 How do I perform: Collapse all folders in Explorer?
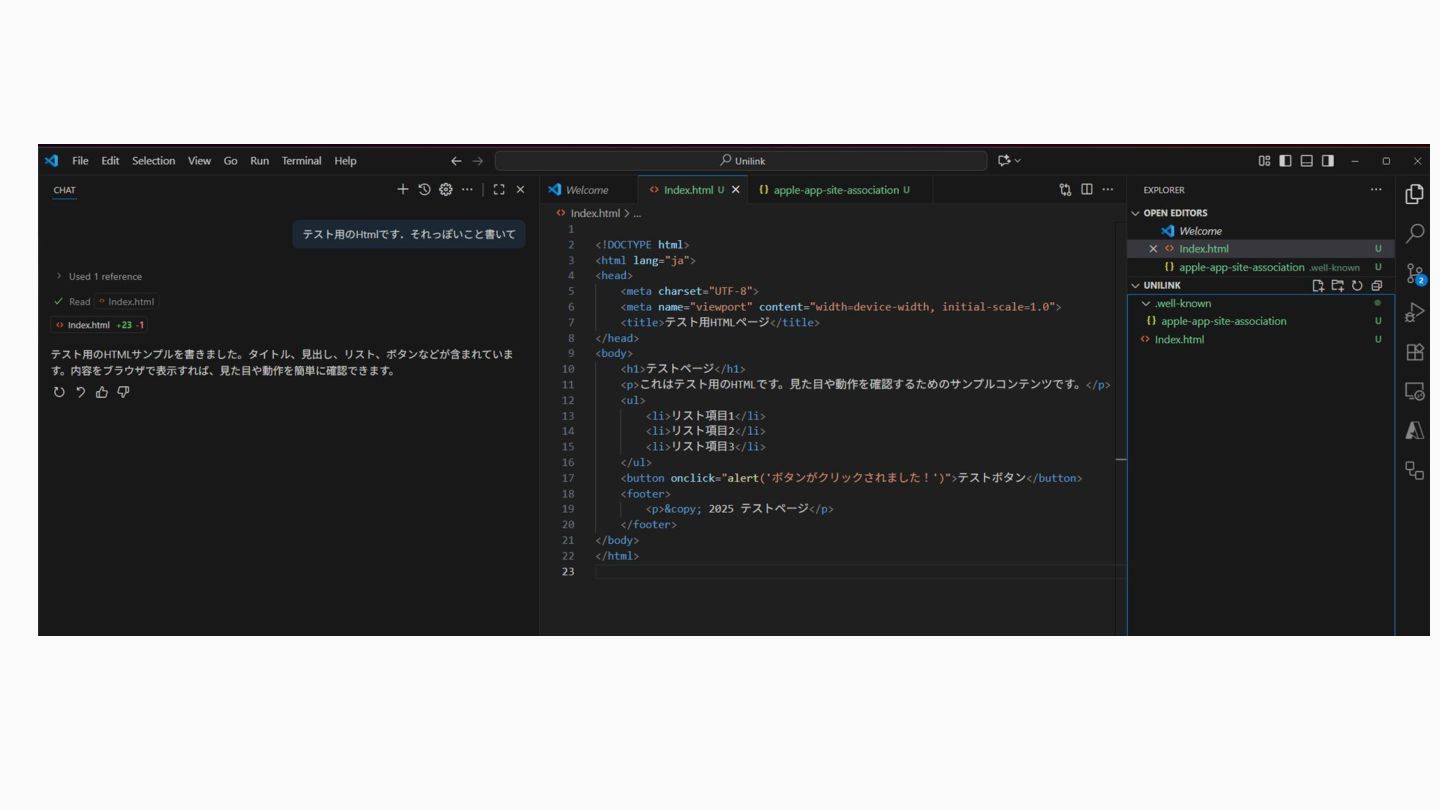click(x=1376, y=285)
